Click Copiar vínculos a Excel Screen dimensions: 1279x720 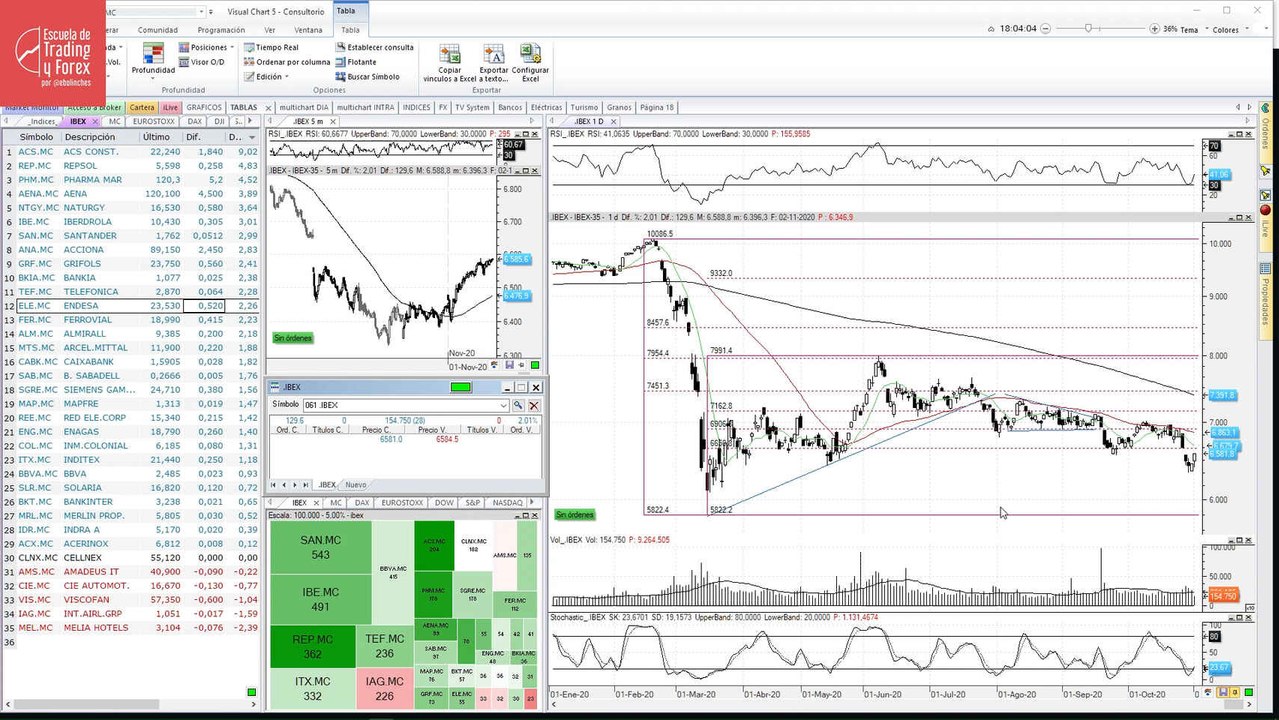coord(450,62)
